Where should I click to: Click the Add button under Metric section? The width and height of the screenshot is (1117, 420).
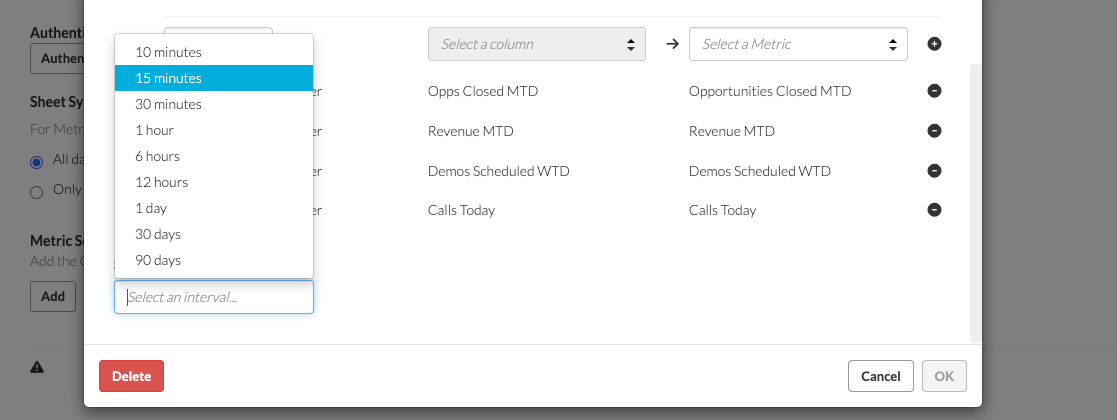coord(53,296)
